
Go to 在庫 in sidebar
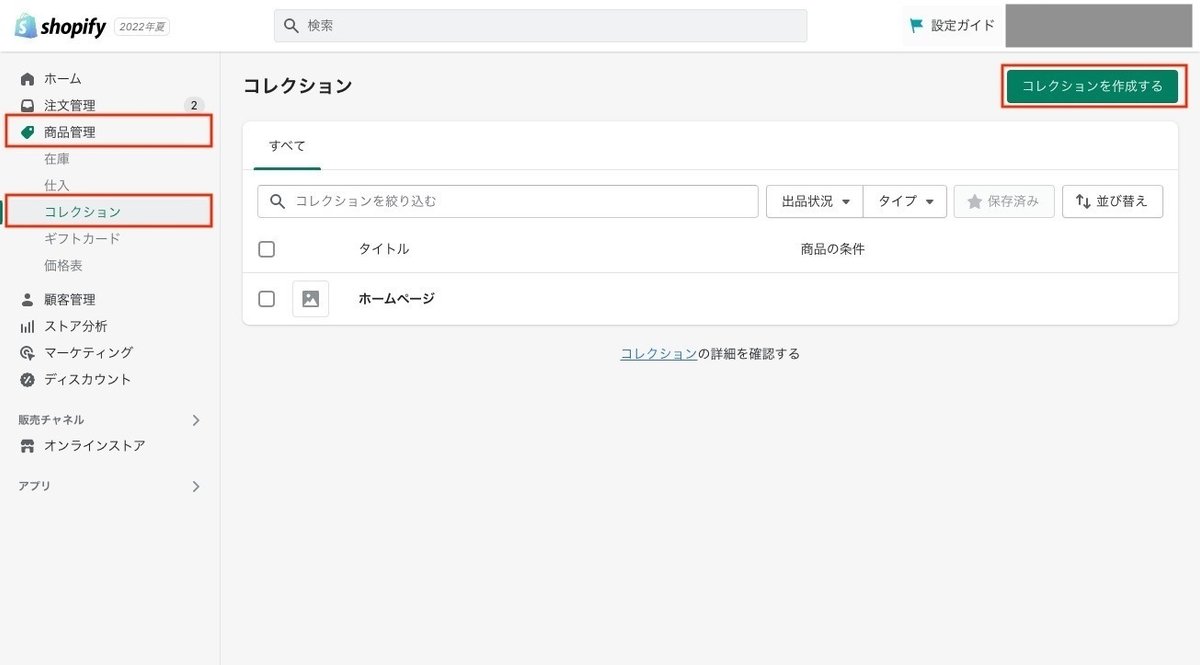point(57,159)
